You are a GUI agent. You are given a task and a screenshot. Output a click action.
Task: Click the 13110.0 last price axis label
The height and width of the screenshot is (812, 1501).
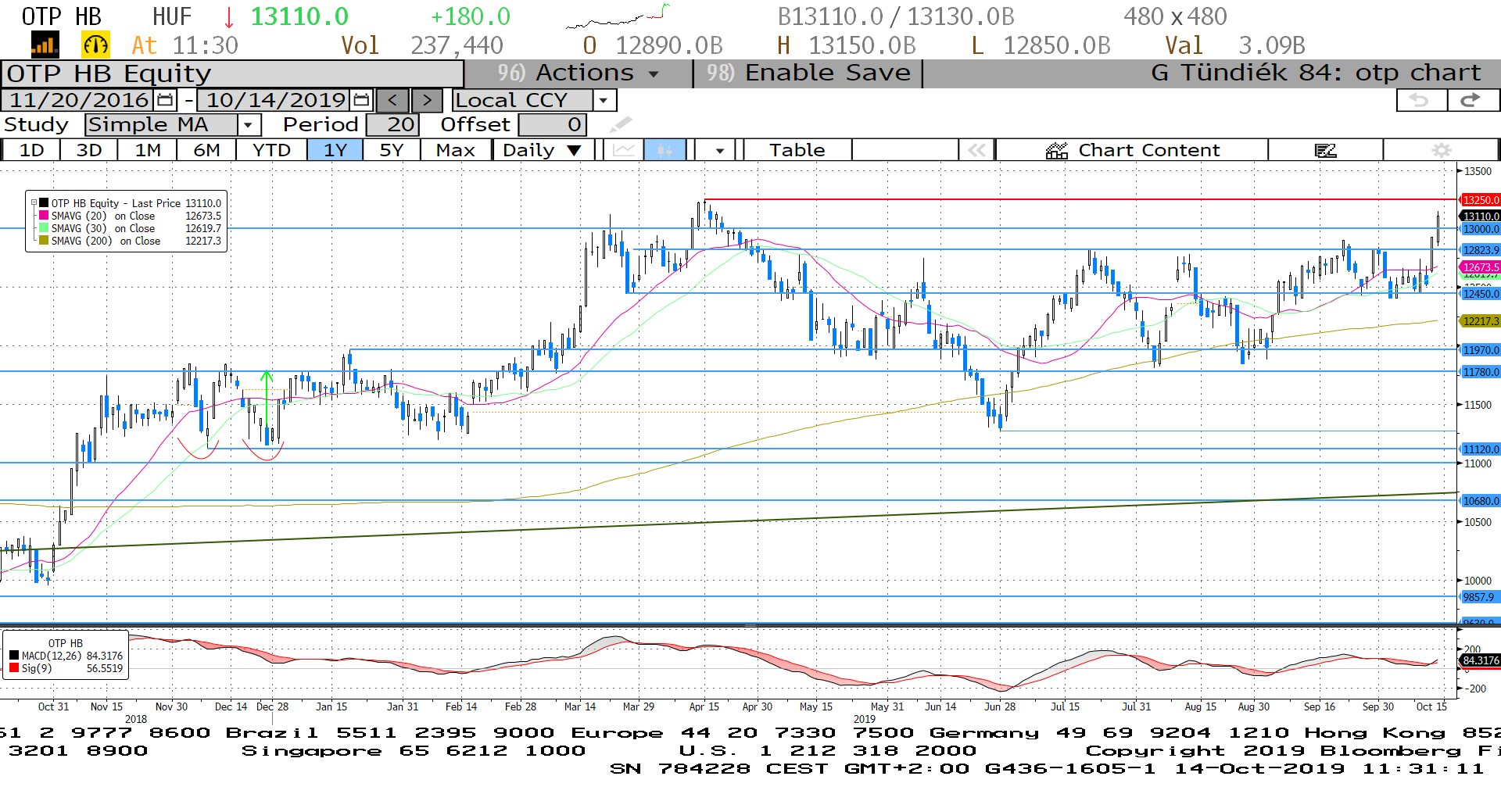click(x=1481, y=216)
